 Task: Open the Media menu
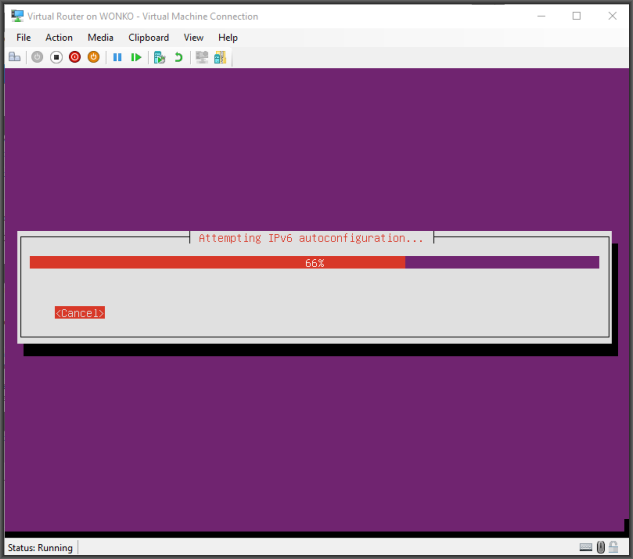pos(100,38)
